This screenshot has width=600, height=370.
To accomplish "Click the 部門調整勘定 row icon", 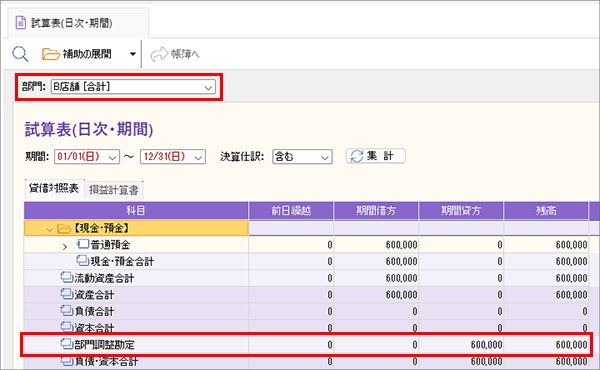I will 67,344.
